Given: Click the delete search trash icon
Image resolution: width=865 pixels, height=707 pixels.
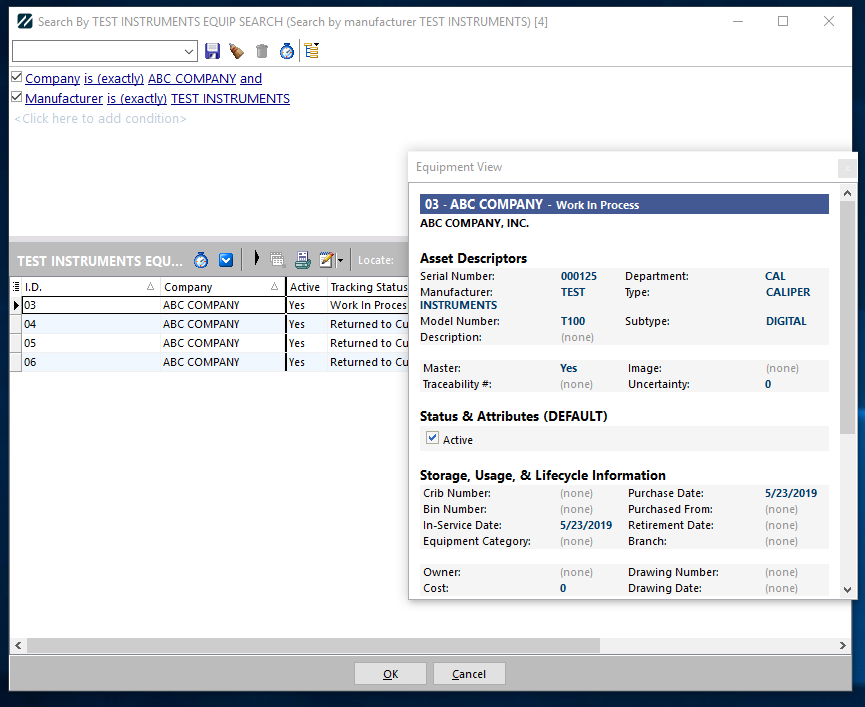Looking at the screenshot, I should tap(262, 51).
